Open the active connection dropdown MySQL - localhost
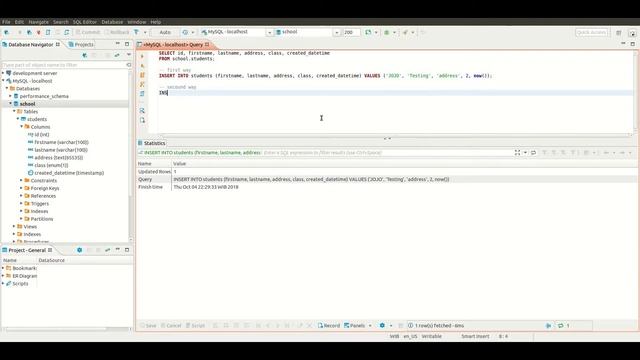The image size is (640, 360). pos(237,32)
